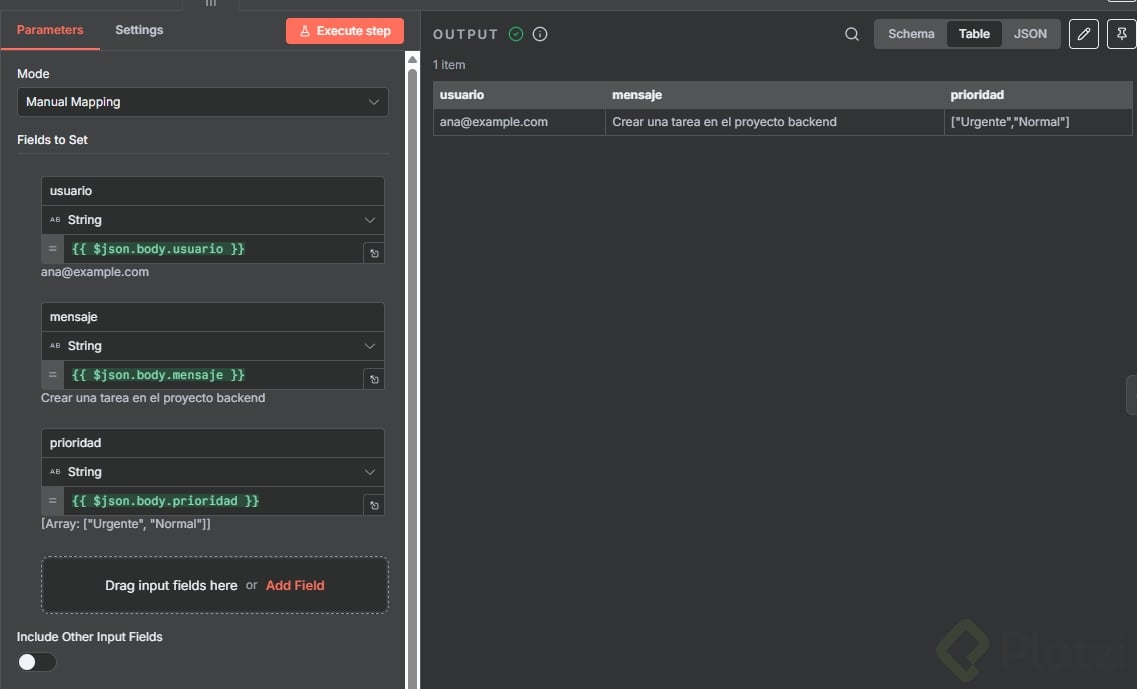Screen dimensions: 1137x689
Task: Click the mensaje field name input
Action: coord(212,318)
